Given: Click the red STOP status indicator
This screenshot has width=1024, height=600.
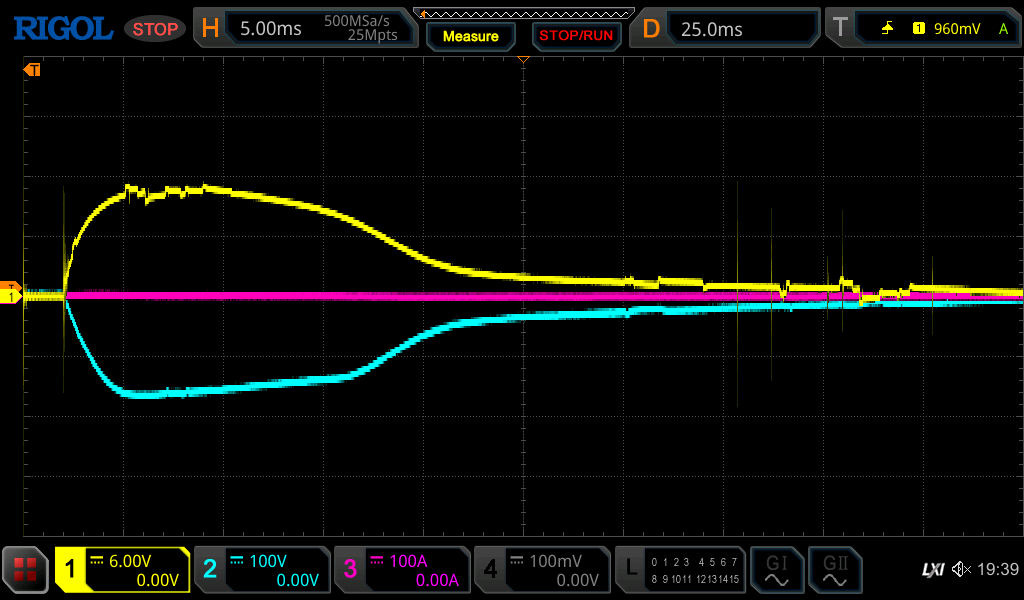Looking at the screenshot, I should tap(154, 29).
